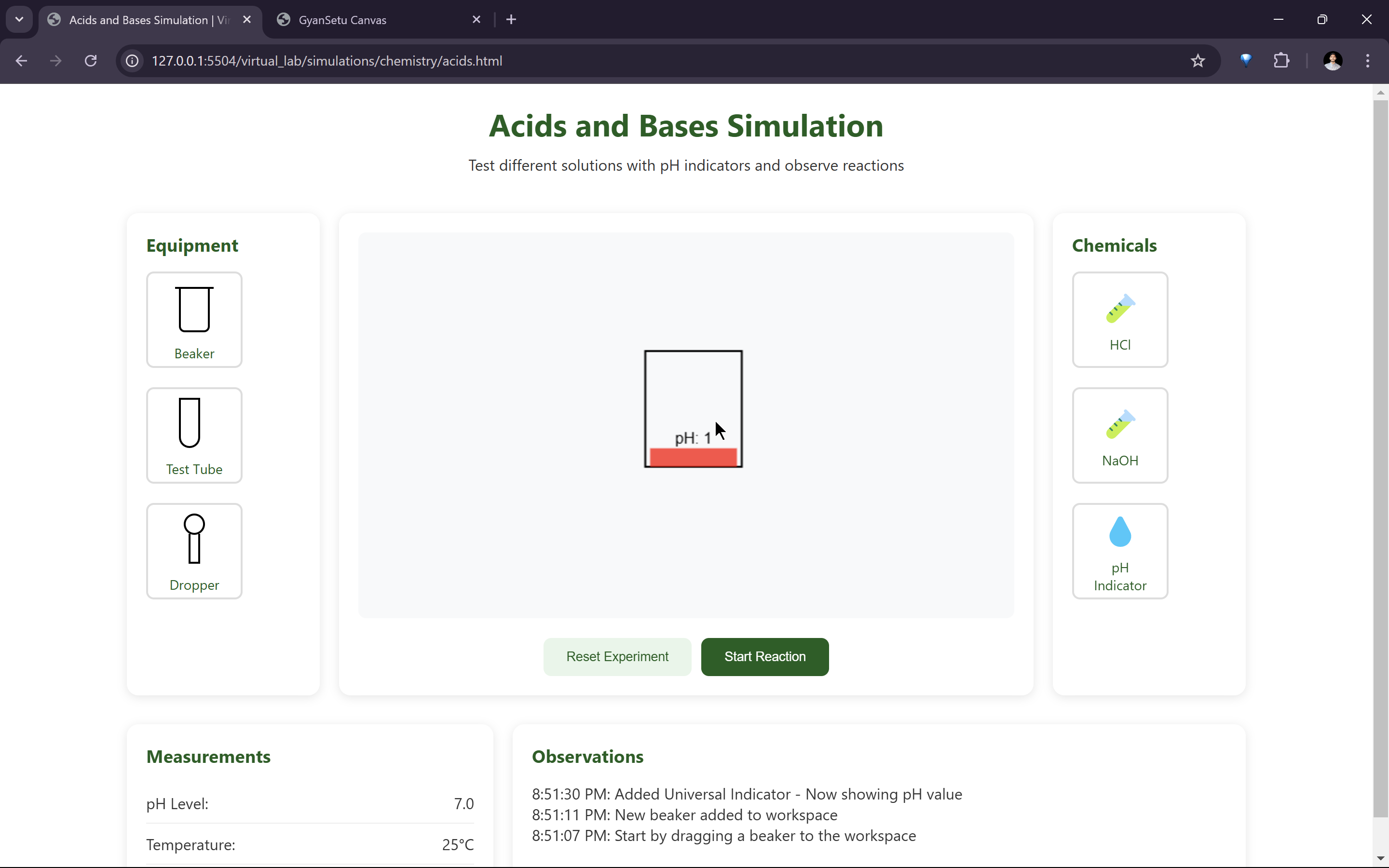
Task: Pick the pH Indicator droplet
Action: coord(1119,551)
